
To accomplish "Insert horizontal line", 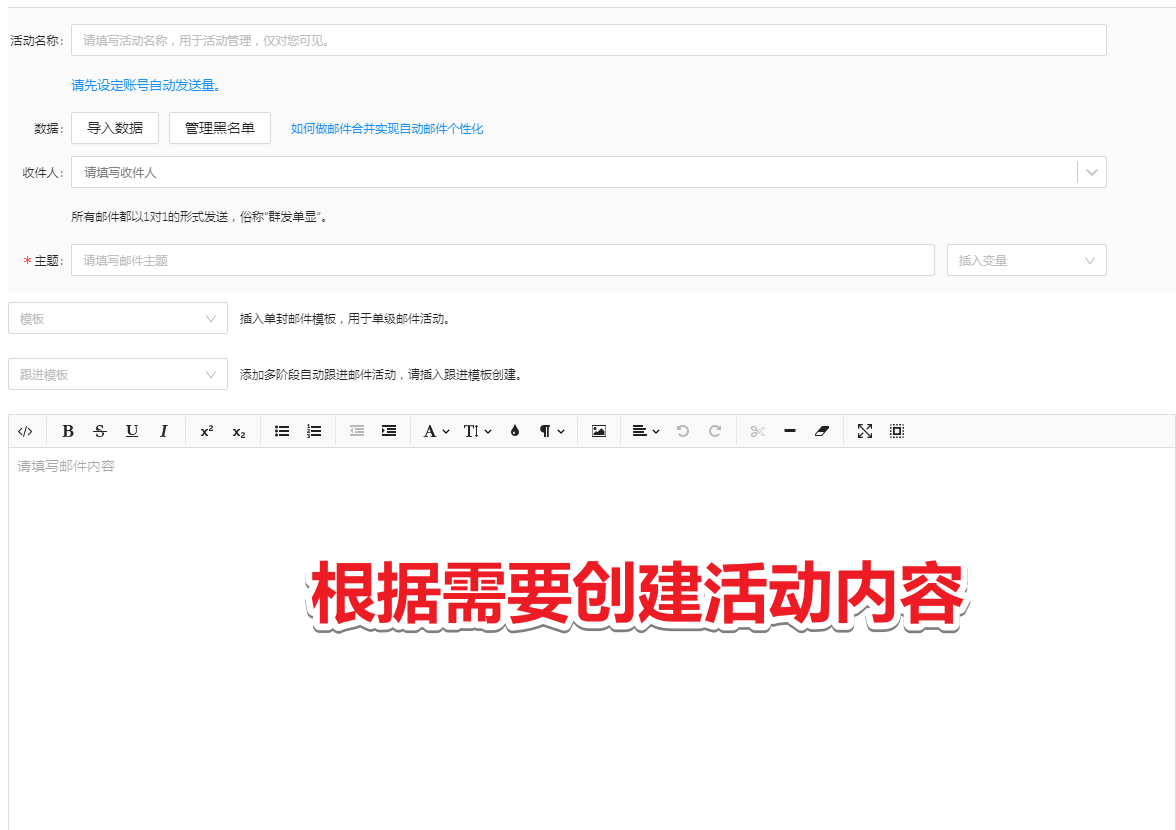I will point(790,431).
